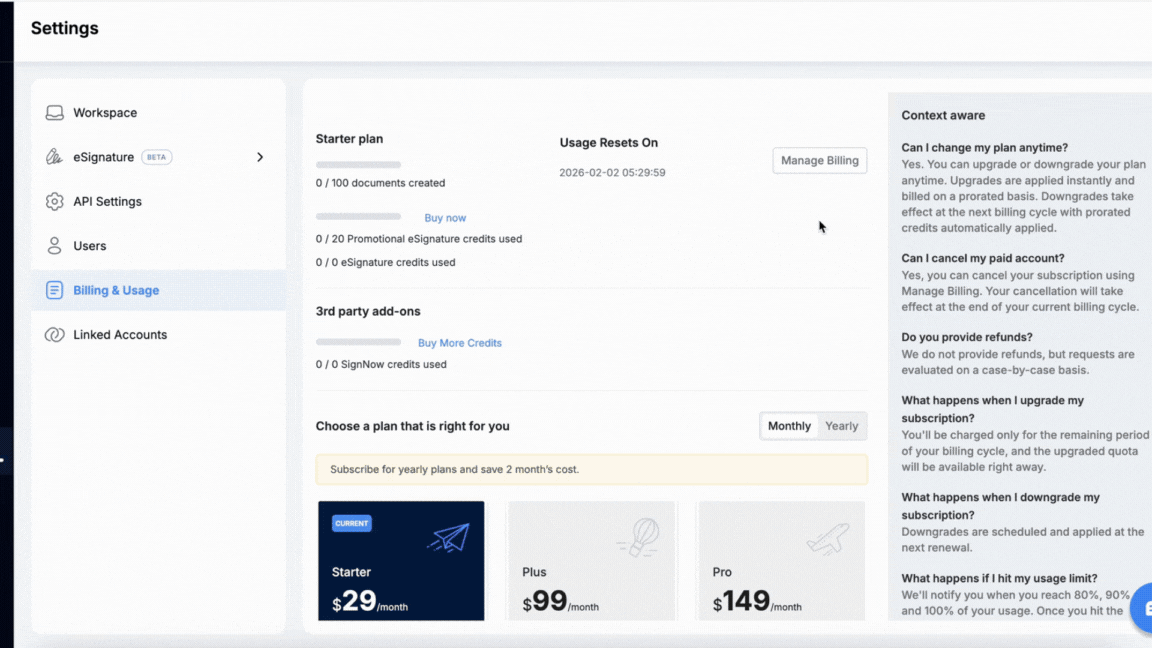
Task: Click the documents created usage progress bar
Action: [x=358, y=165]
